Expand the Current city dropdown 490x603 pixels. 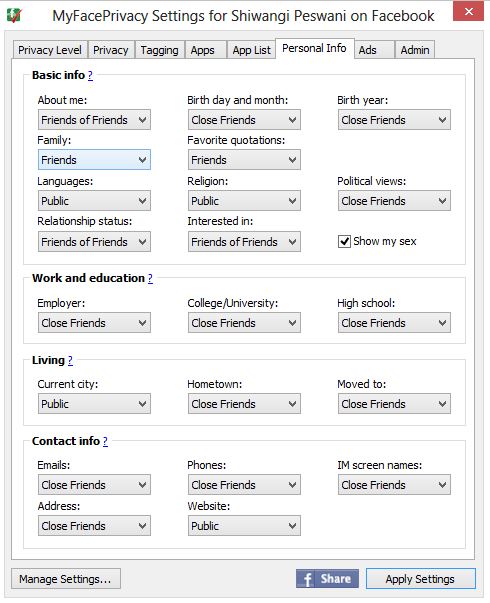tap(94, 404)
